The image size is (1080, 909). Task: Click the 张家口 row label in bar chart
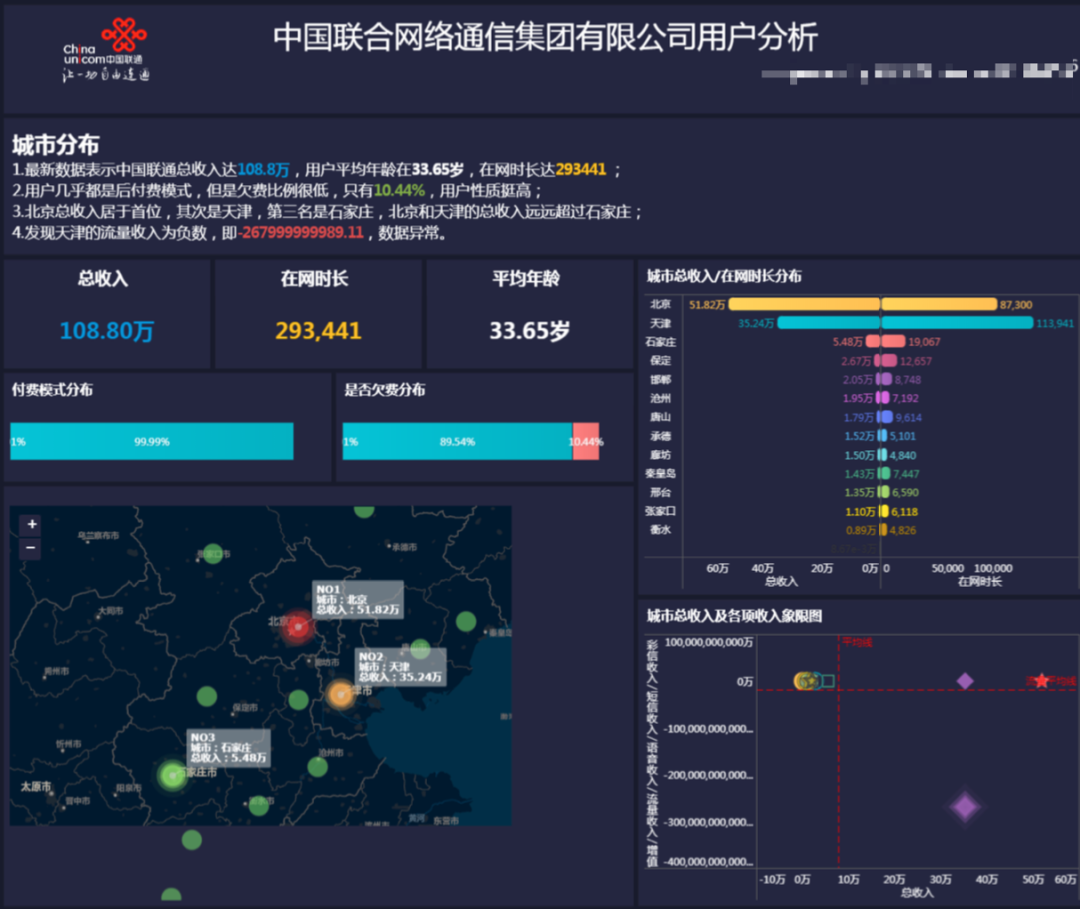660,511
